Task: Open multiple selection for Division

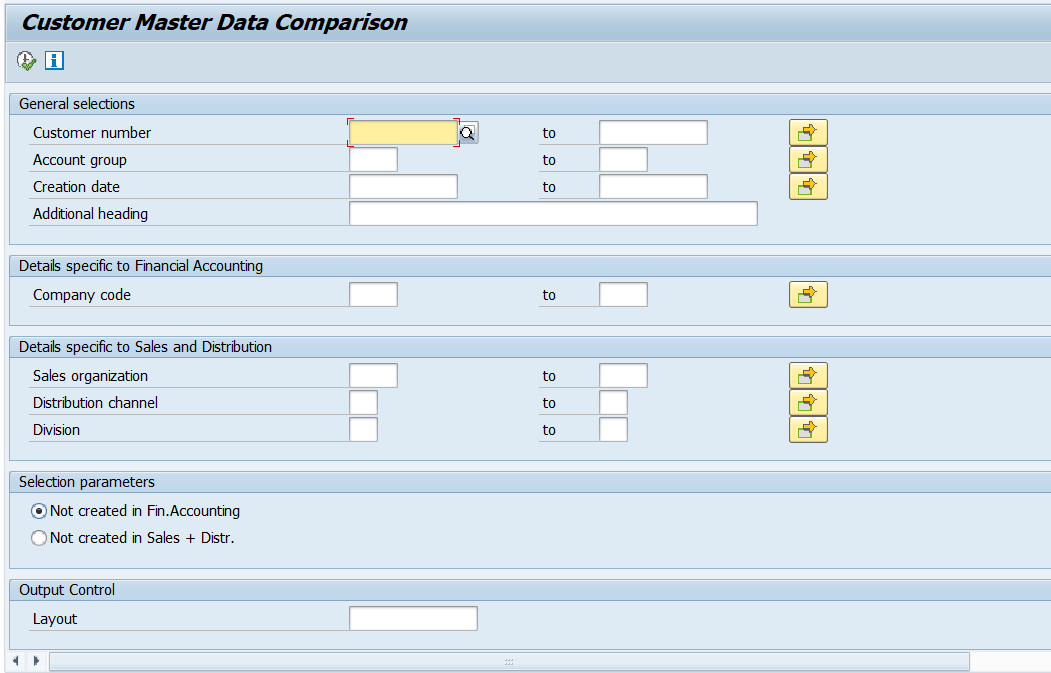Action: (808, 429)
